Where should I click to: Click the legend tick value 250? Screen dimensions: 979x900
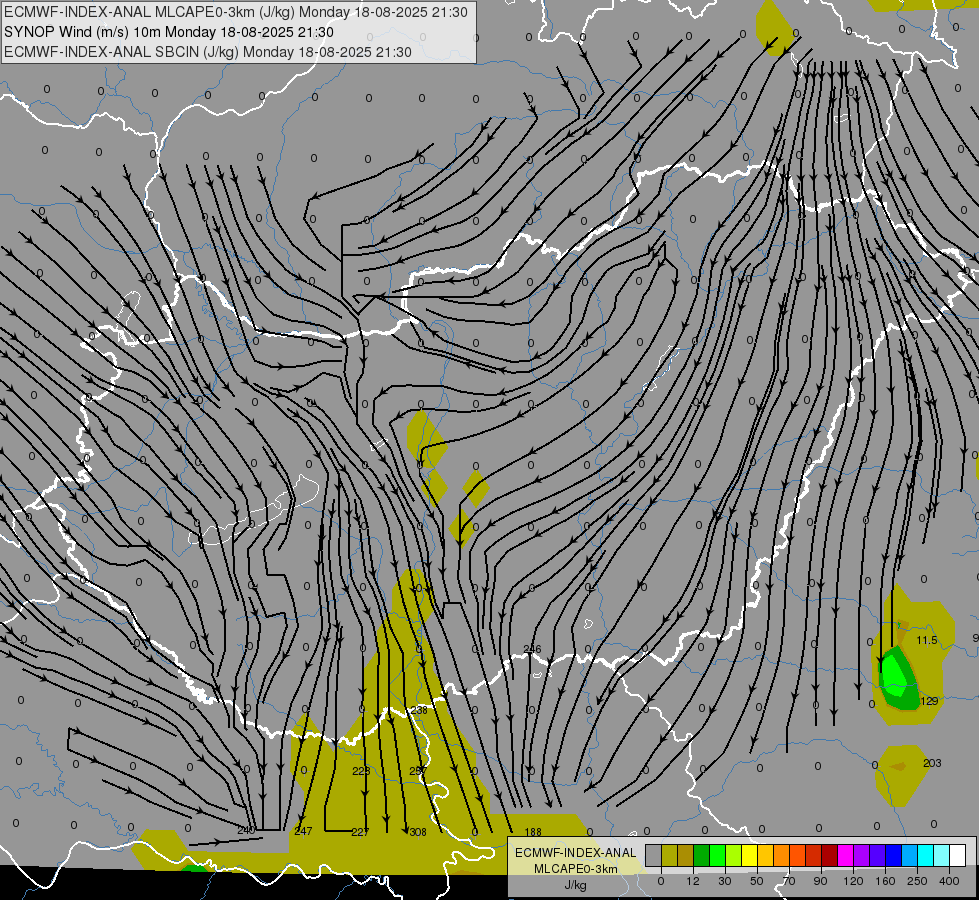coord(917,881)
